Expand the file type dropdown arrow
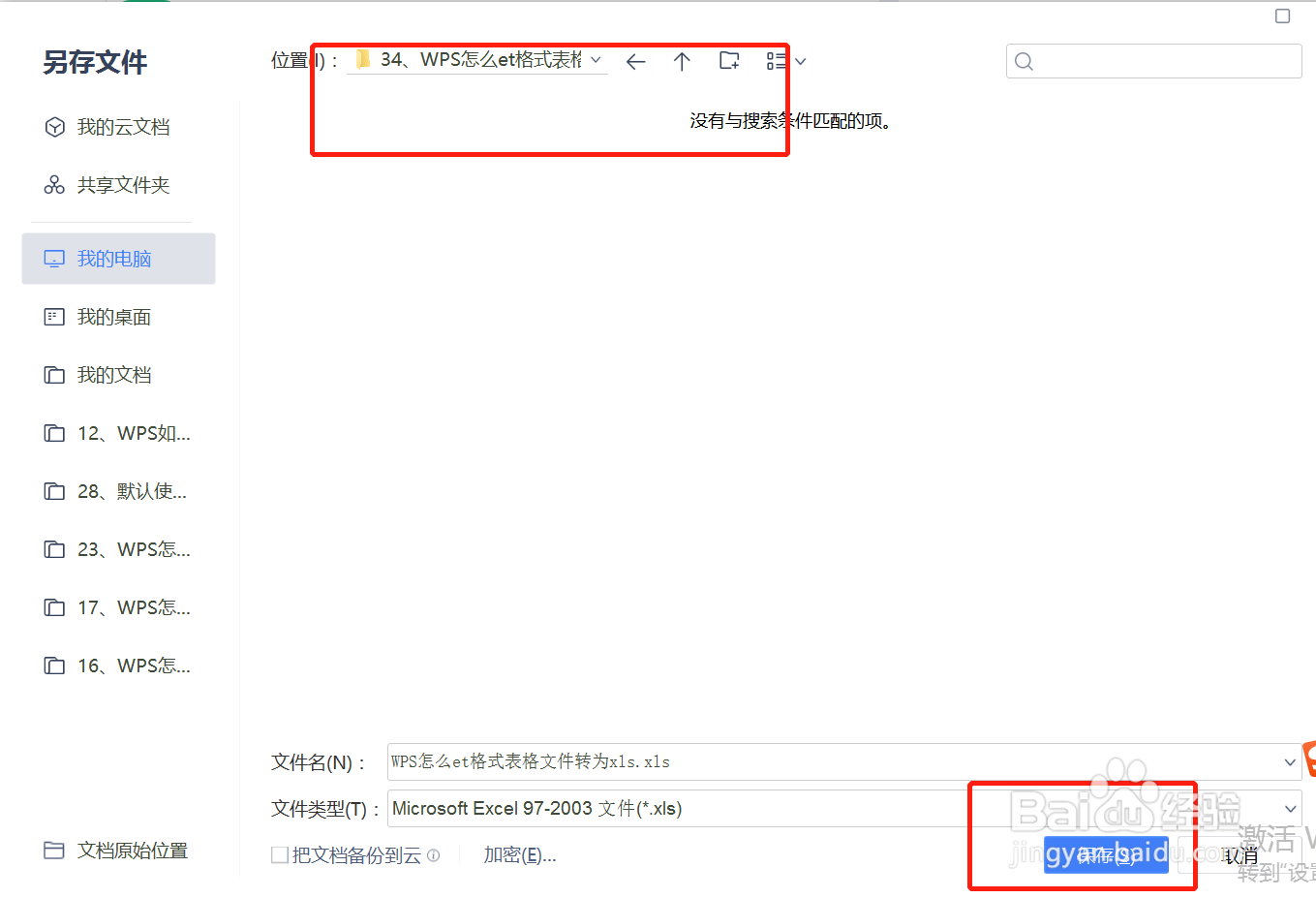 (x=1290, y=809)
